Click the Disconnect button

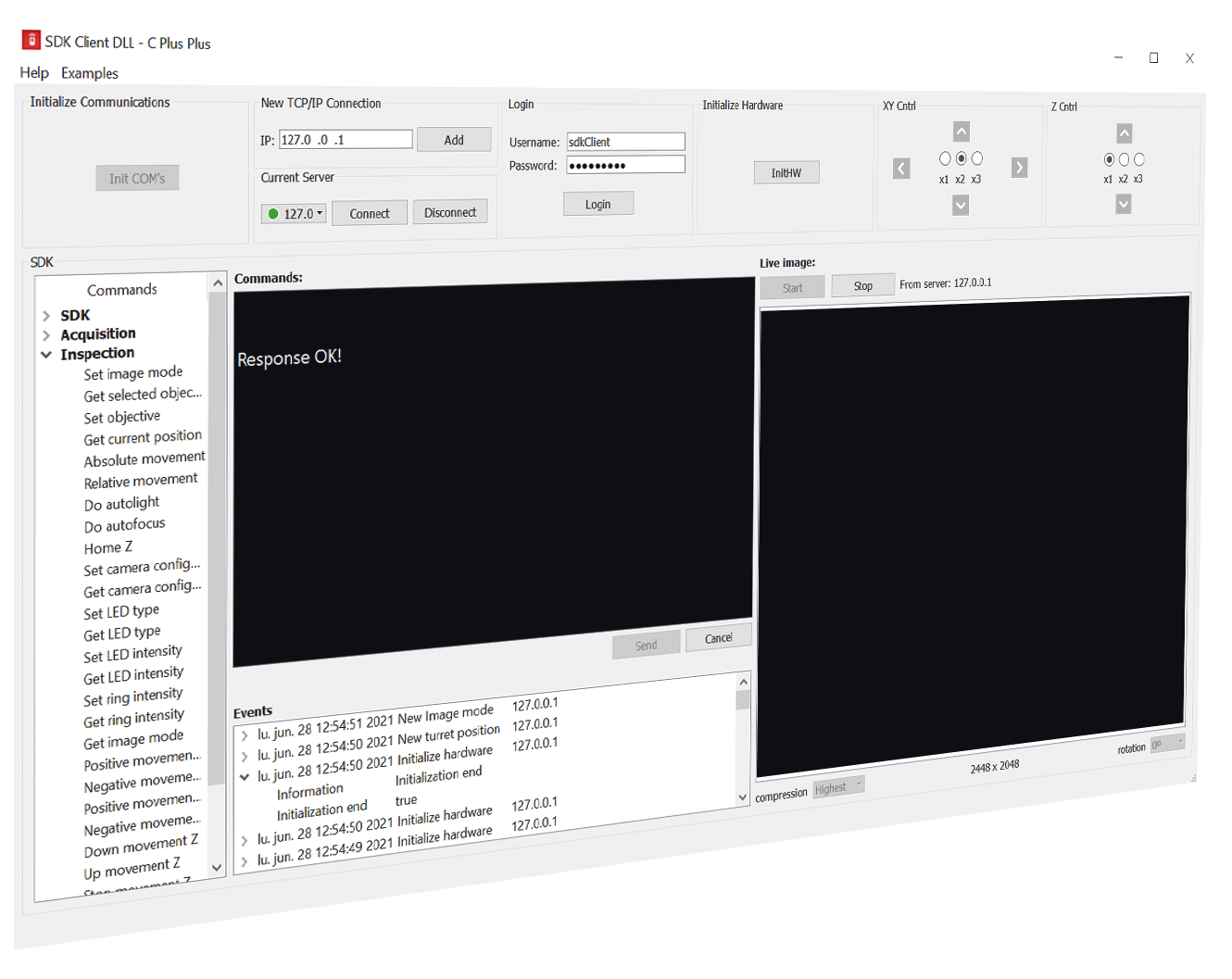click(450, 212)
